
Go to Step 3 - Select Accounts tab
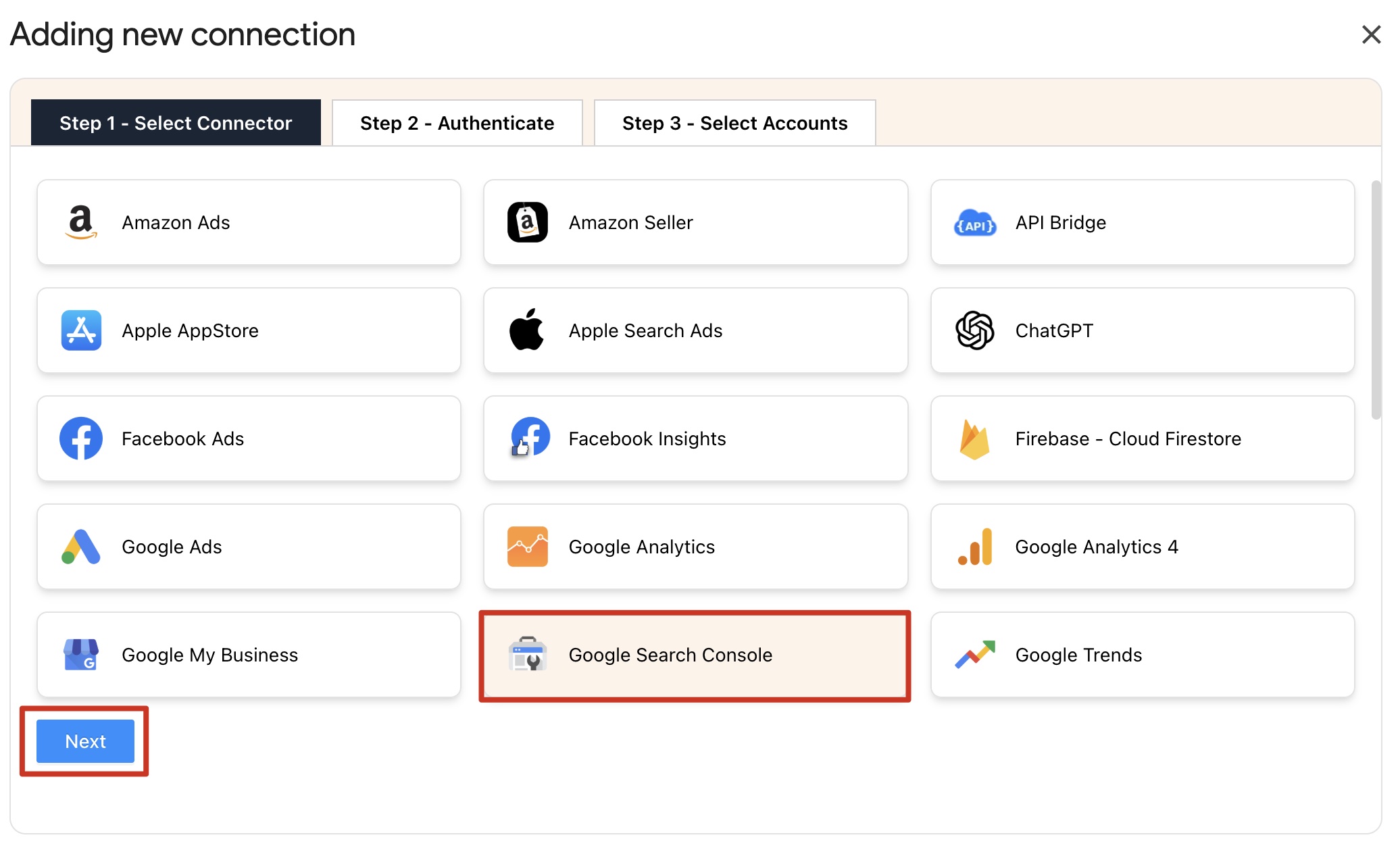pyautogui.click(x=735, y=122)
